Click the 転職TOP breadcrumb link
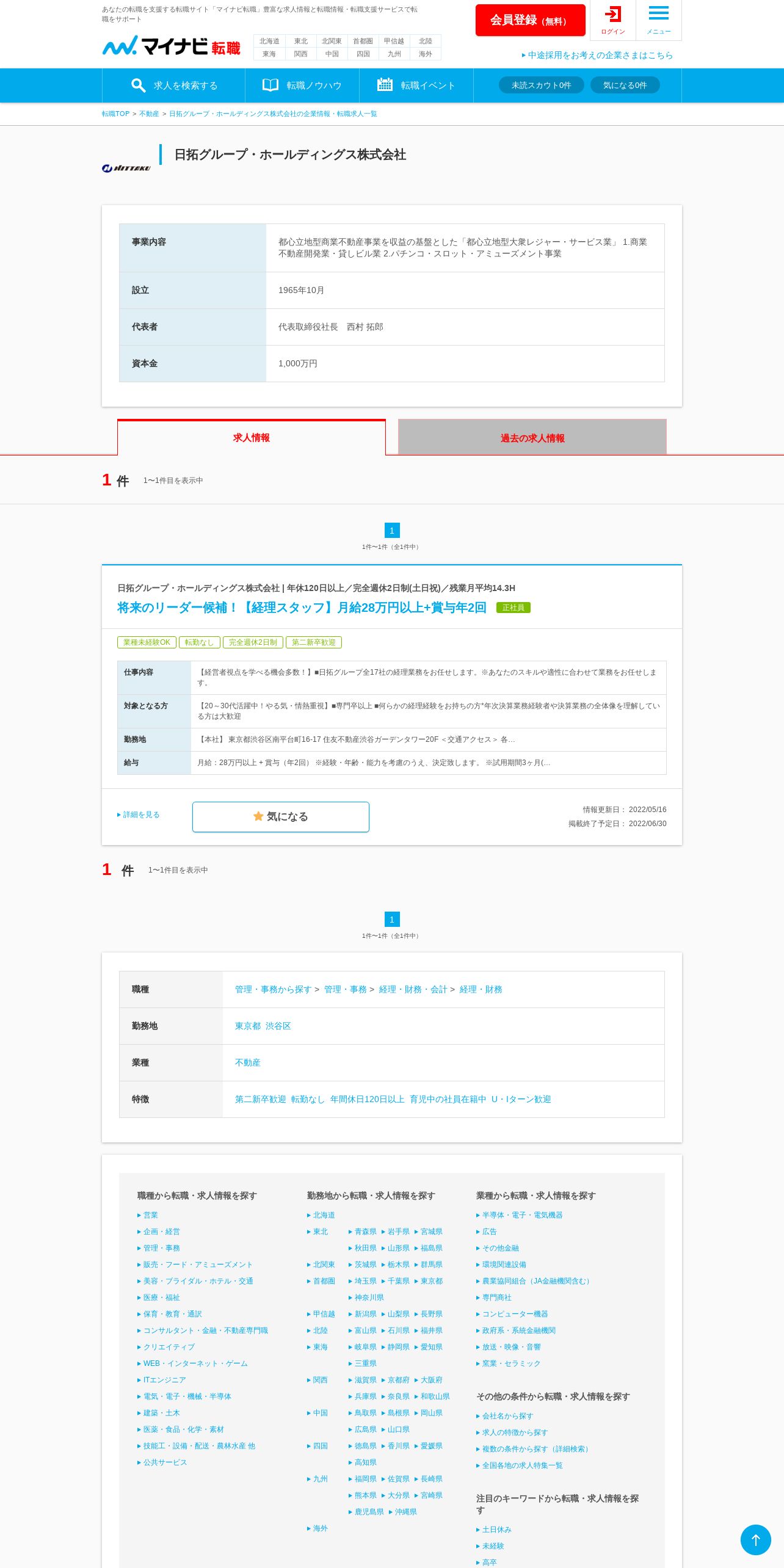This screenshot has height=1568, width=784. tap(116, 114)
